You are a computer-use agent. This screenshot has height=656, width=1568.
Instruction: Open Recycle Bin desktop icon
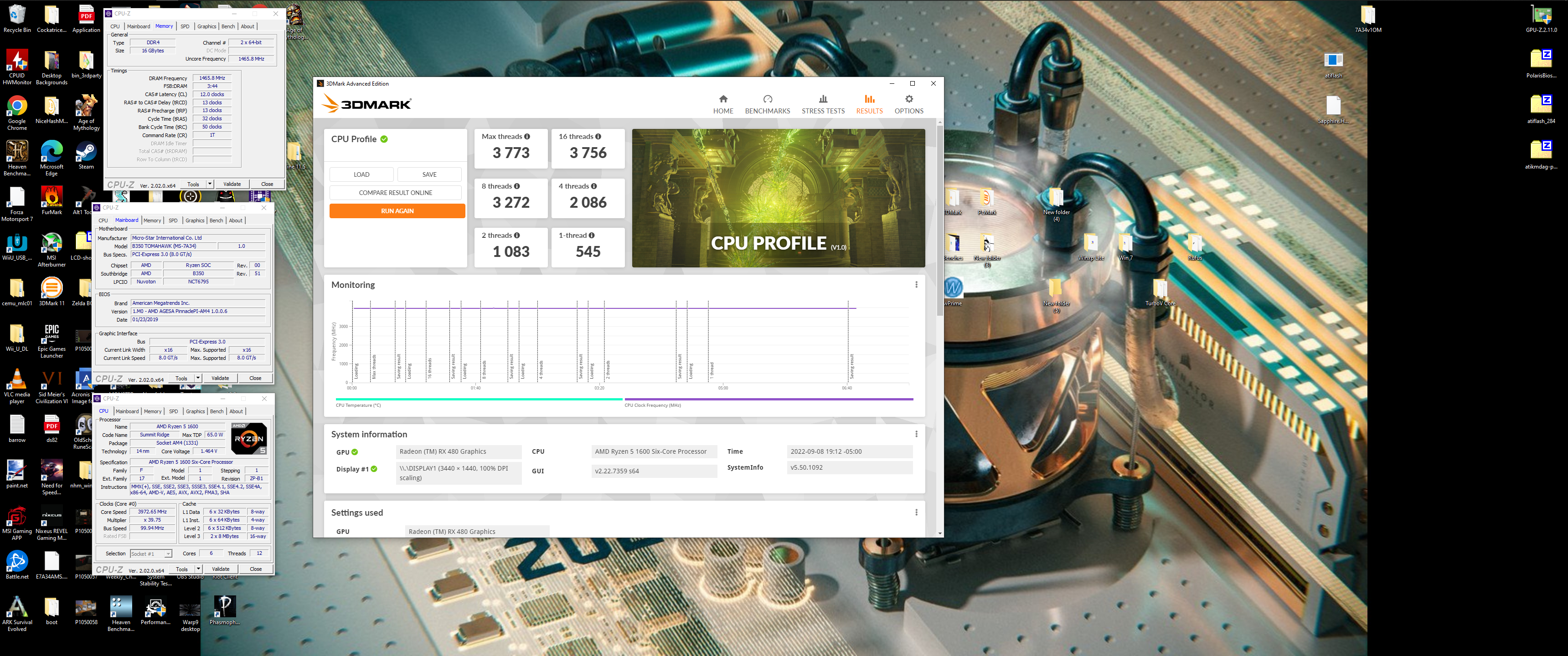(x=17, y=18)
